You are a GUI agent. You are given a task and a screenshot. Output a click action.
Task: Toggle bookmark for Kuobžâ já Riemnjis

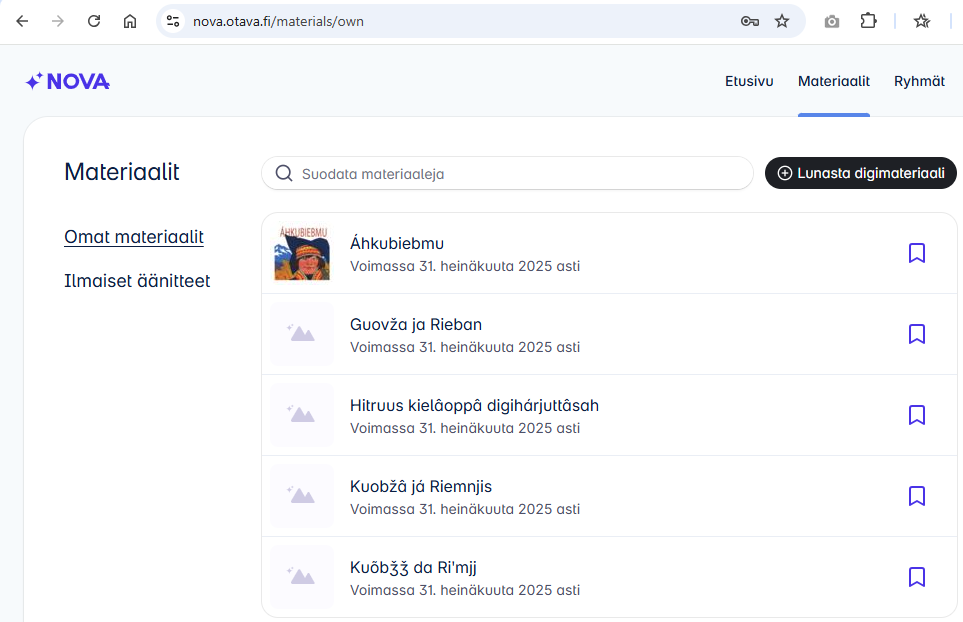pyautogui.click(x=916, y=496)
